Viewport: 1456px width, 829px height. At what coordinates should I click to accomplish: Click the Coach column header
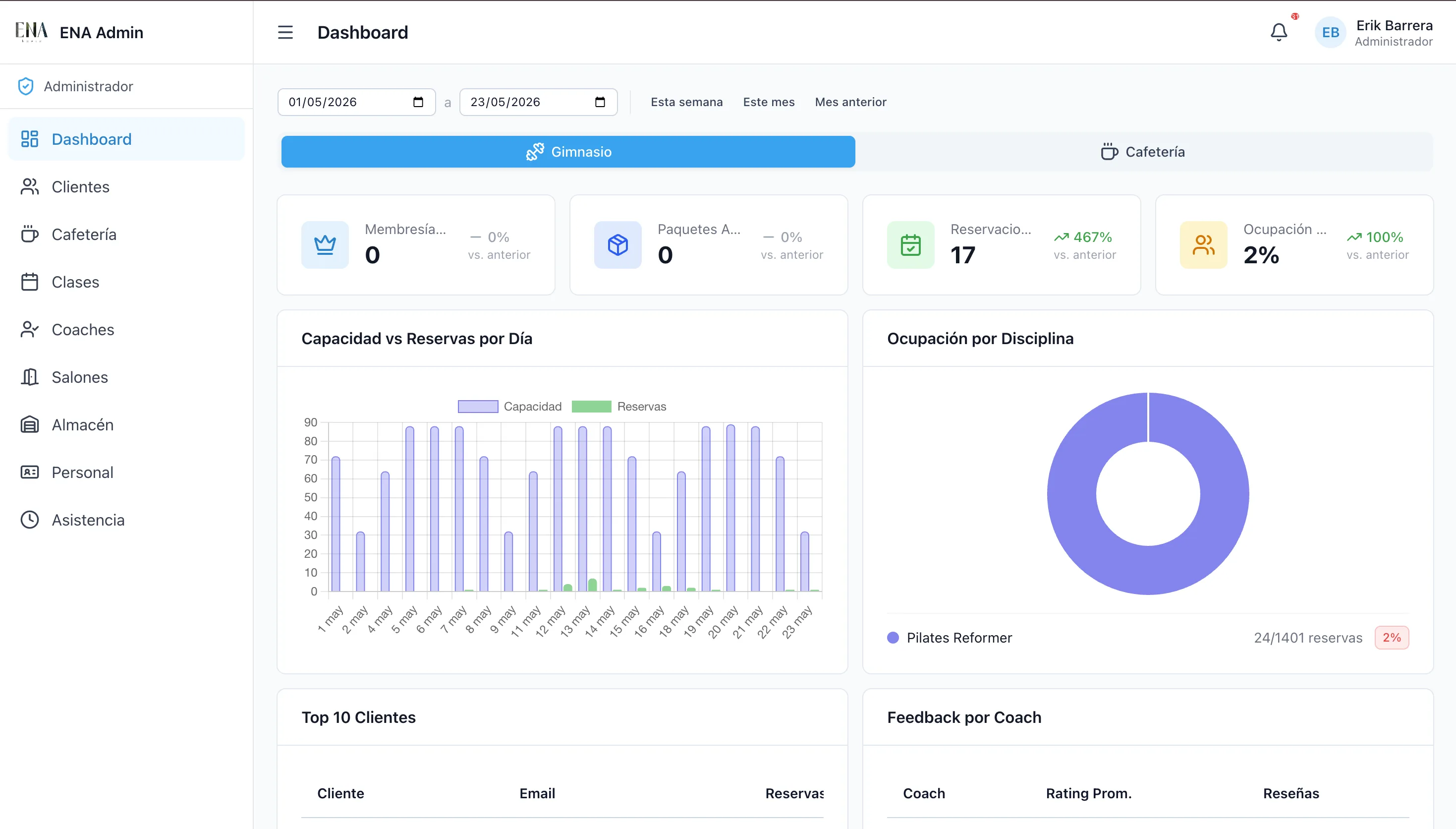(x=924, y=793)
